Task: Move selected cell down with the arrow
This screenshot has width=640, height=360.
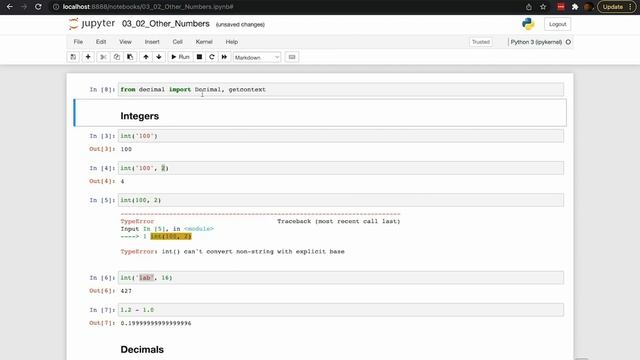Action: [x=159, y=57]
